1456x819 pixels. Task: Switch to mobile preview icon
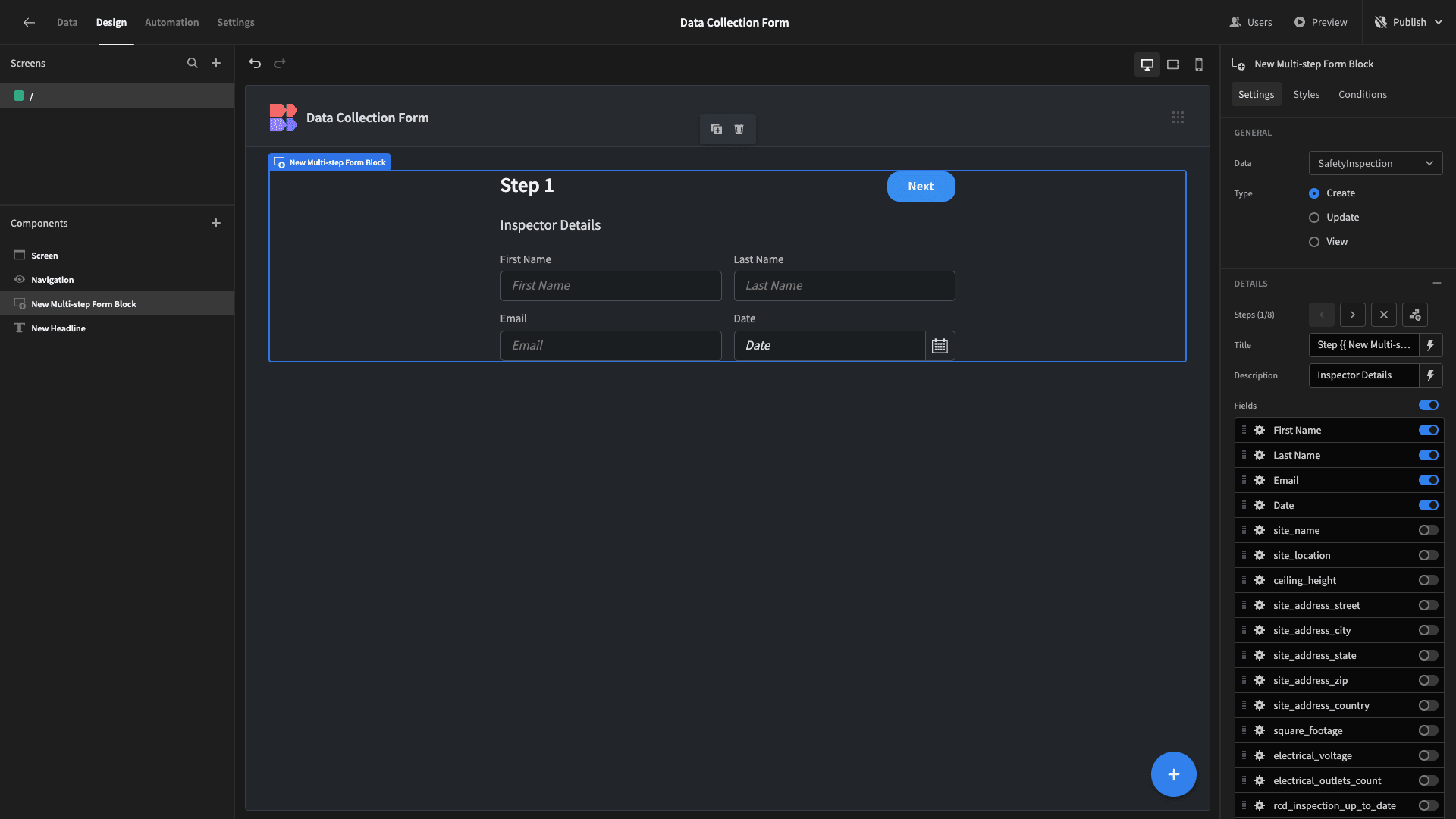point(1199,64)
